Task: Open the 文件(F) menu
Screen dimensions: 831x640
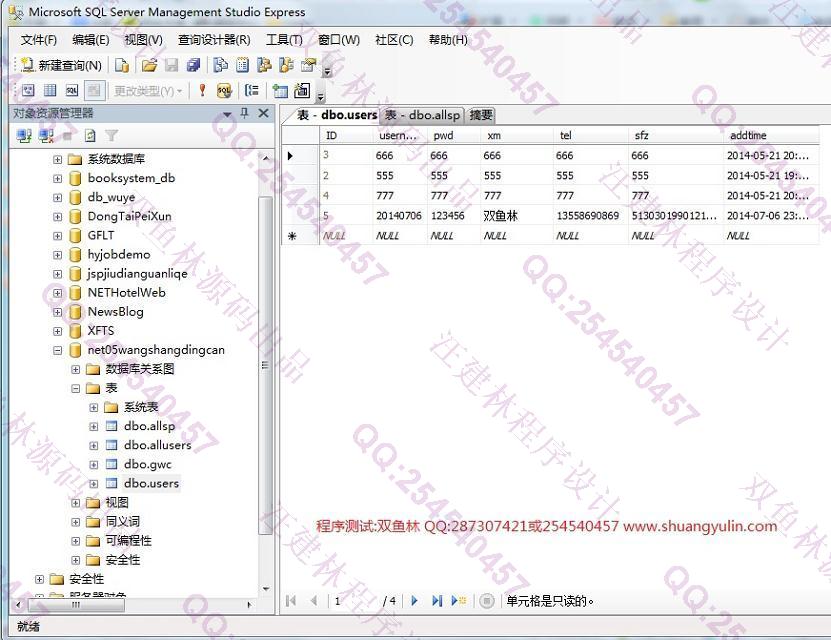Action: tap(38, 40)
